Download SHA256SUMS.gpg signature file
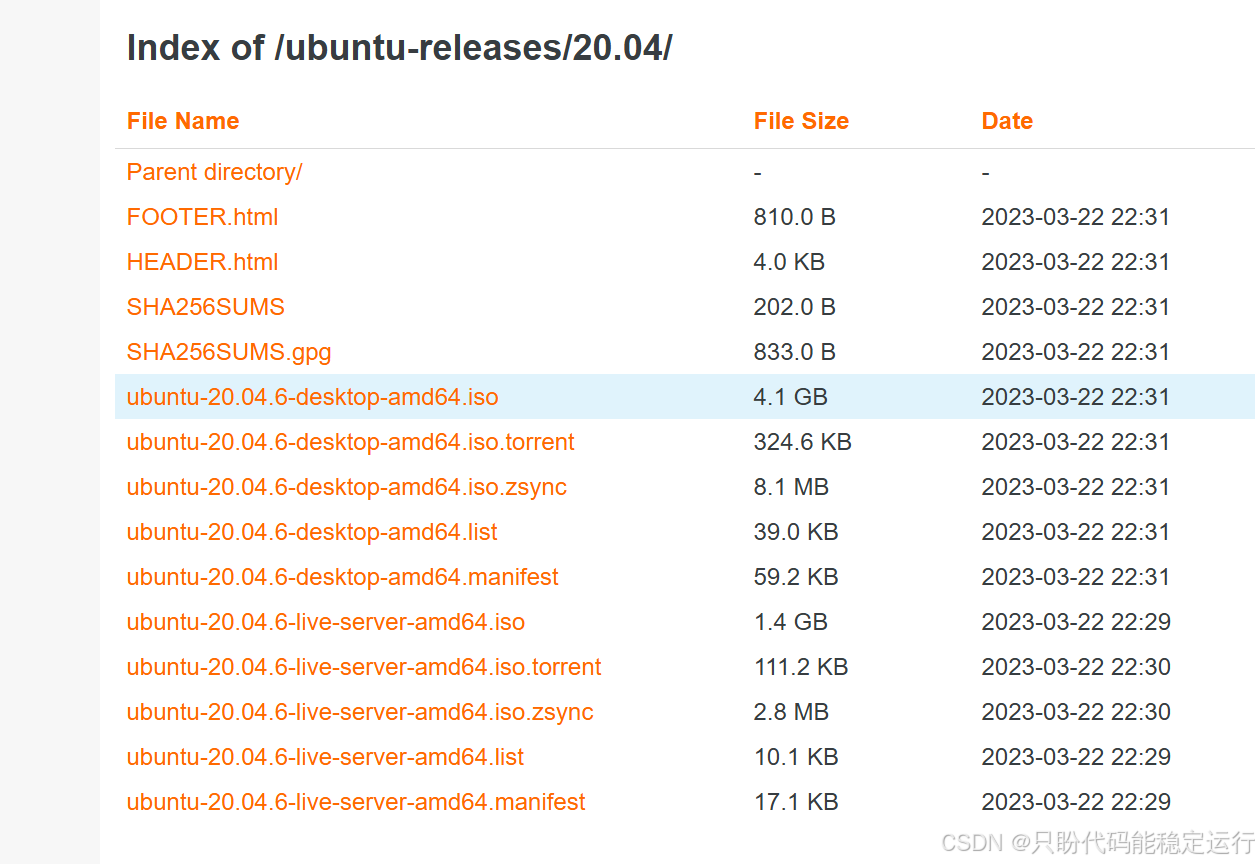 (x=228, y=352)
